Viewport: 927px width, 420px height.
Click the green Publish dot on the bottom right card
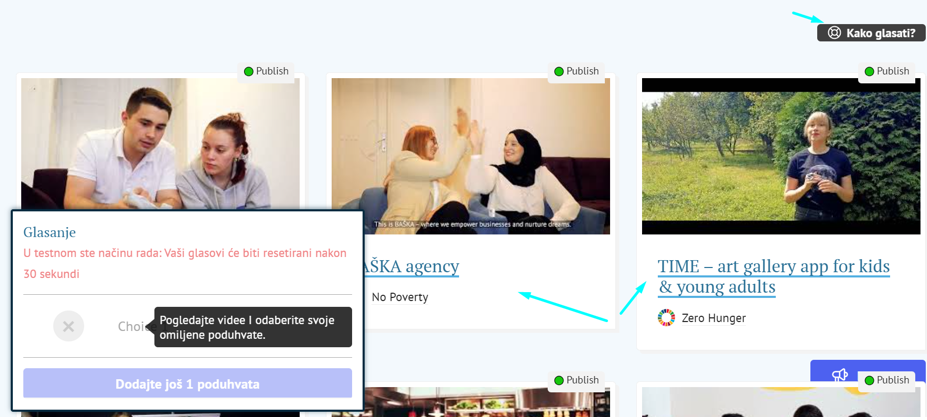pos(869,381)
